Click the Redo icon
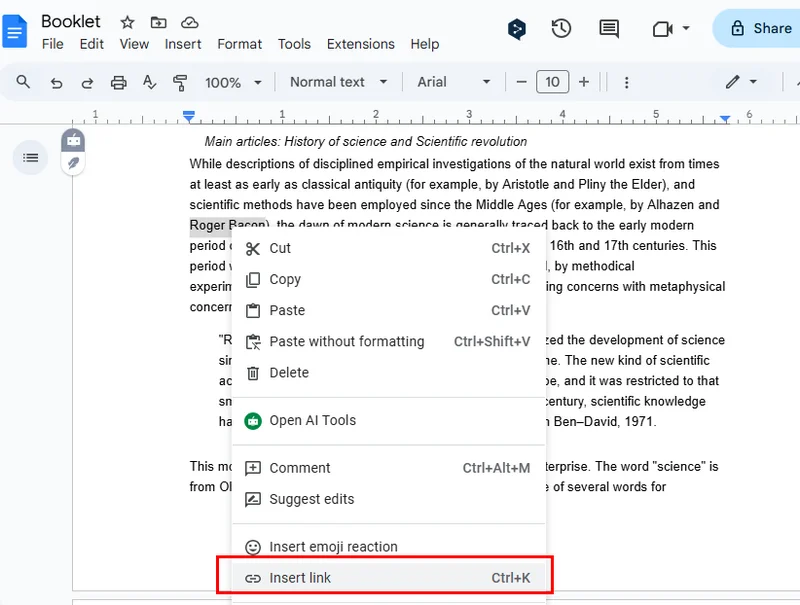 click(87, 82)
